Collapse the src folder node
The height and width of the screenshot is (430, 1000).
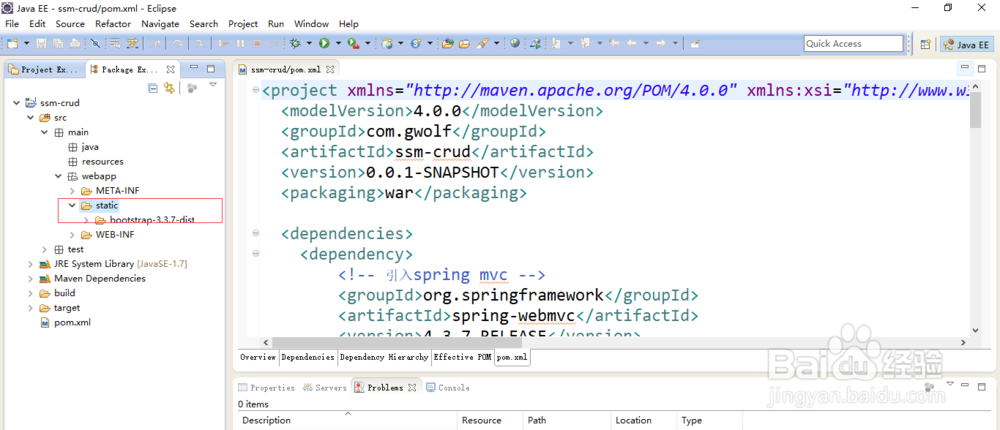(30, 117)
